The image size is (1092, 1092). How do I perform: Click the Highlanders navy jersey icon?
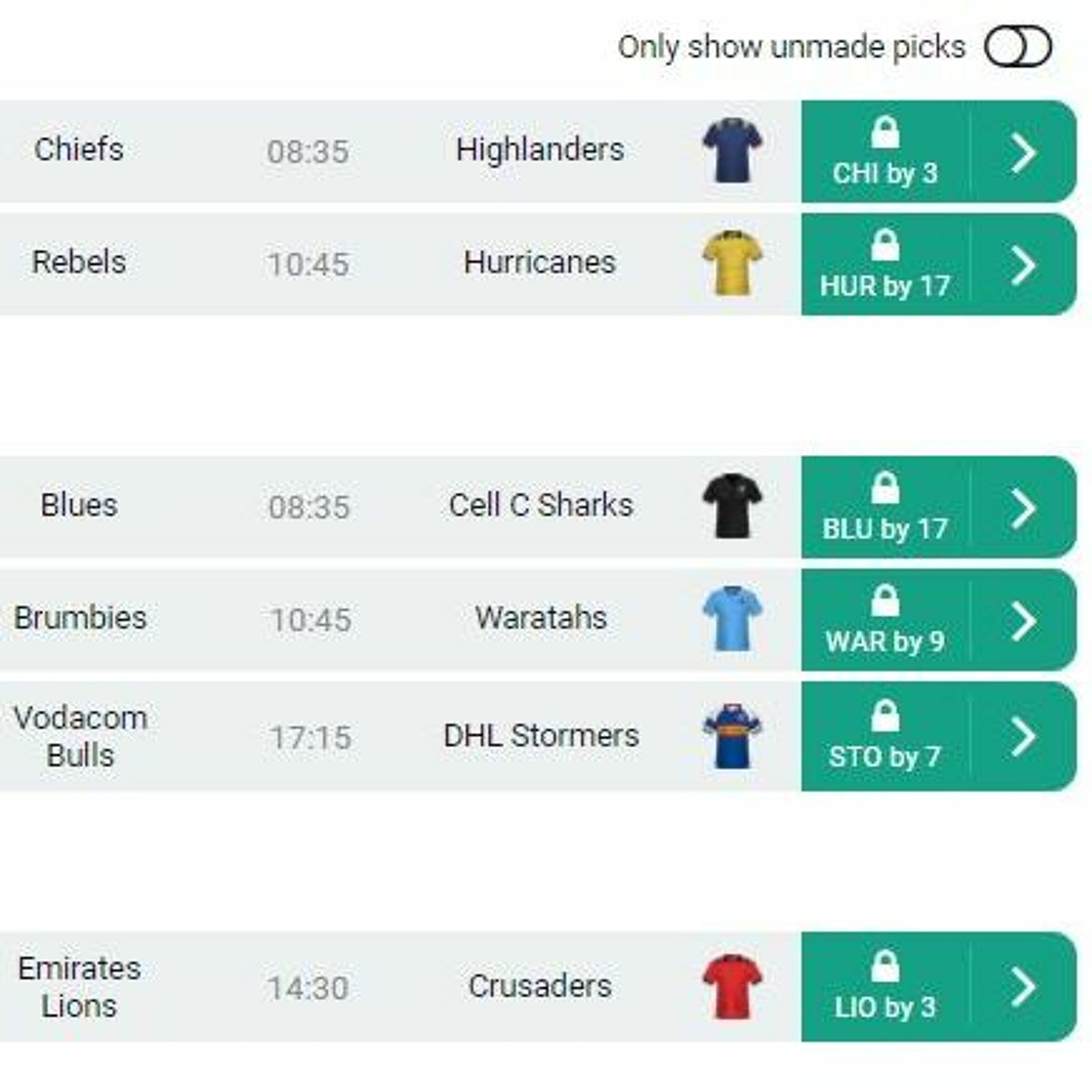click(x=732, y=150)
